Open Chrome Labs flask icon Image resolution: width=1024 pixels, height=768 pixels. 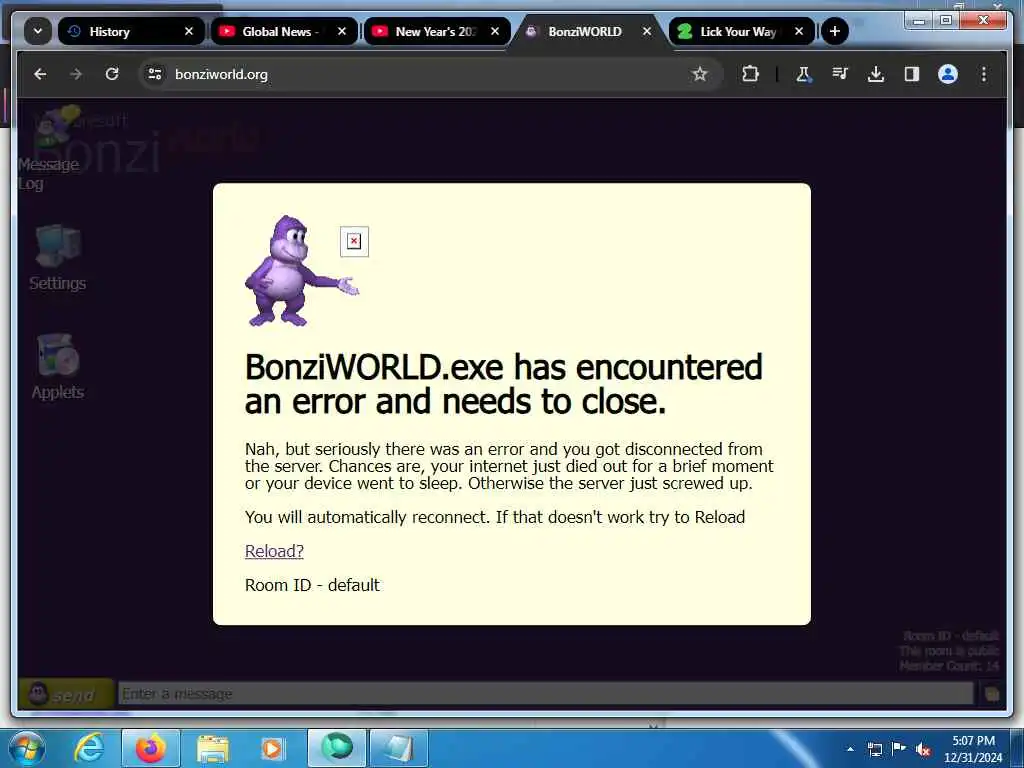[804, 74]
